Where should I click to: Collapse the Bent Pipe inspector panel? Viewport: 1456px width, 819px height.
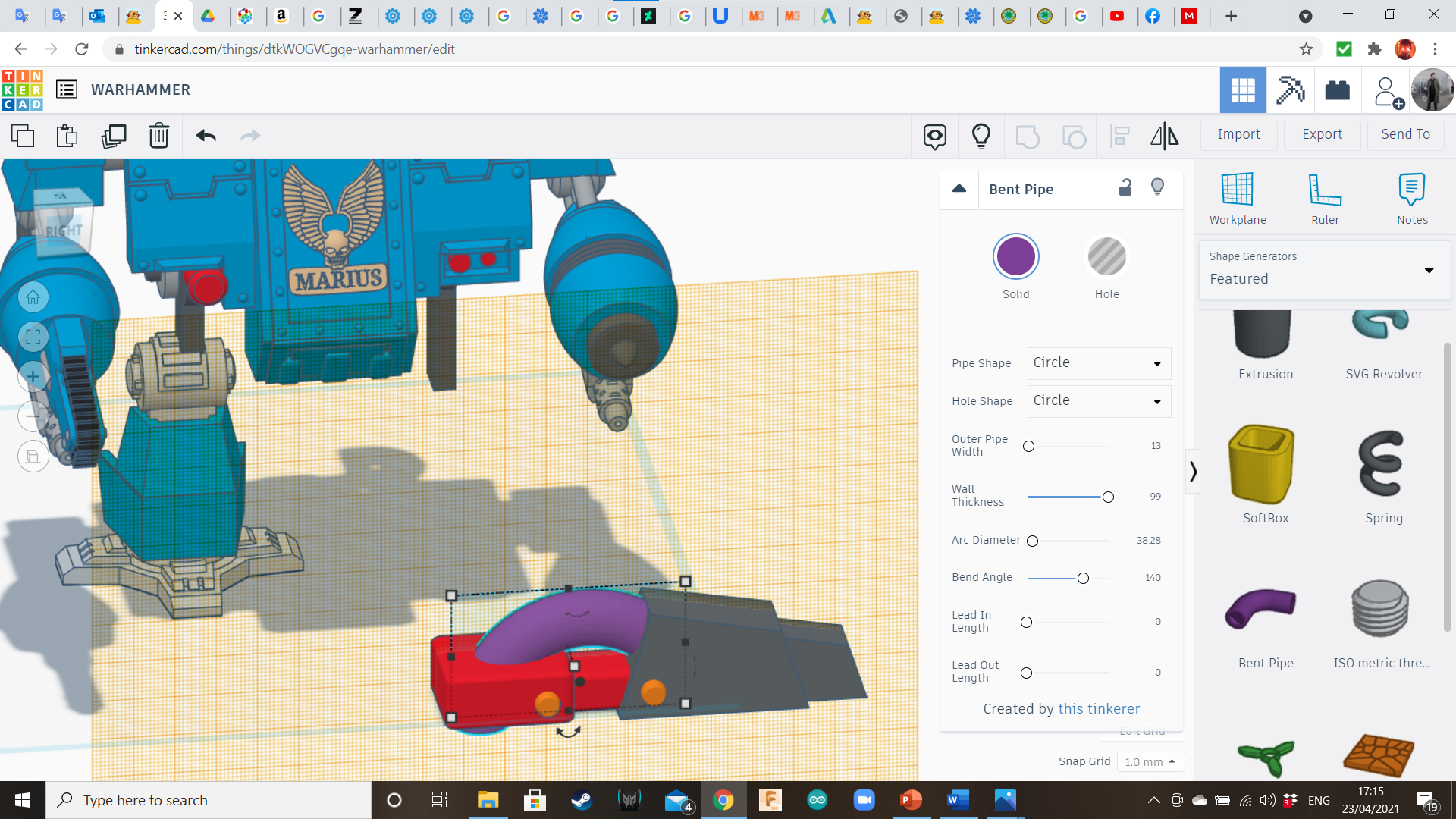(x=959, y=189)
